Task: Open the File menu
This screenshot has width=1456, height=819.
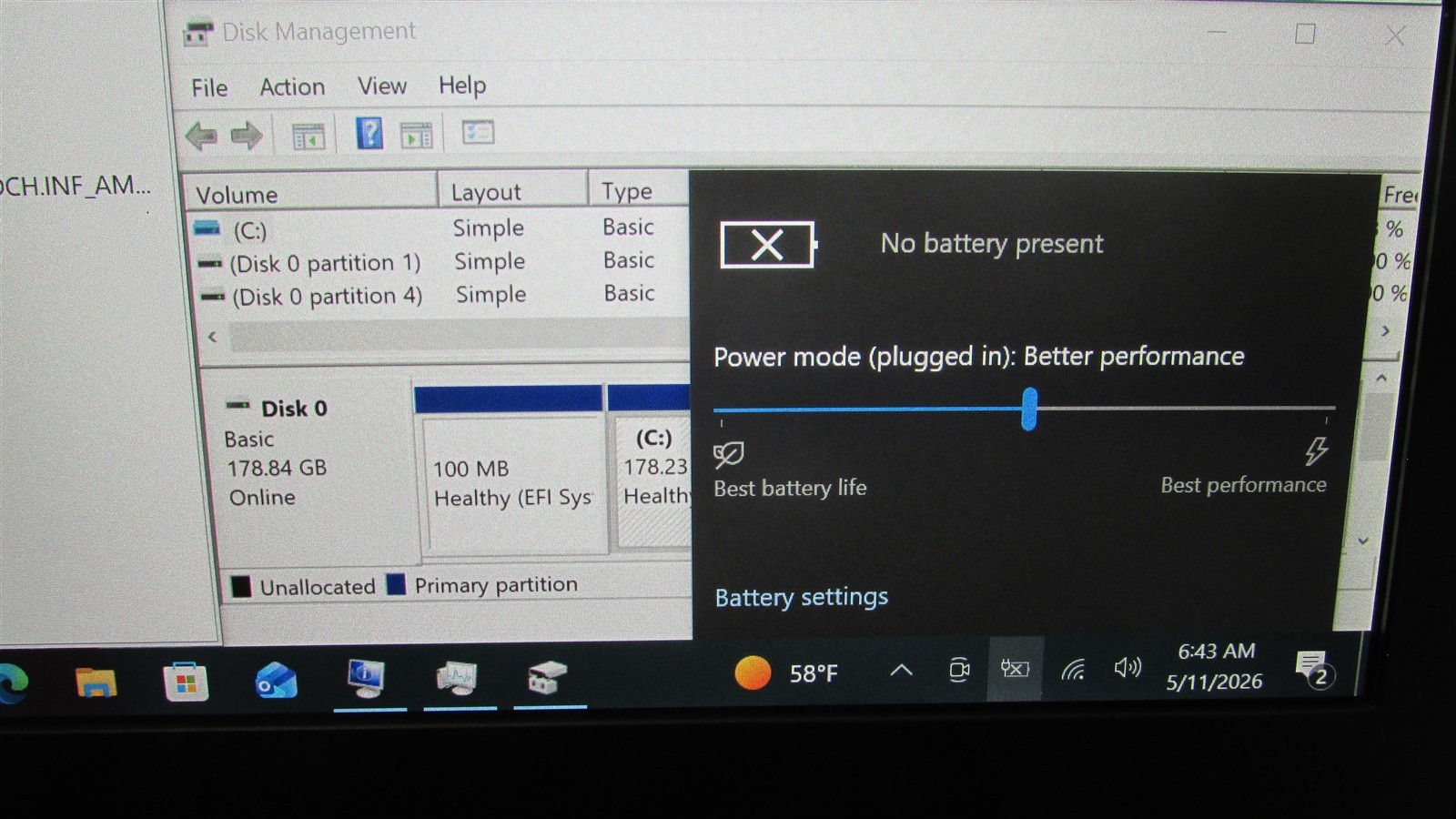Action: (209, 87)
